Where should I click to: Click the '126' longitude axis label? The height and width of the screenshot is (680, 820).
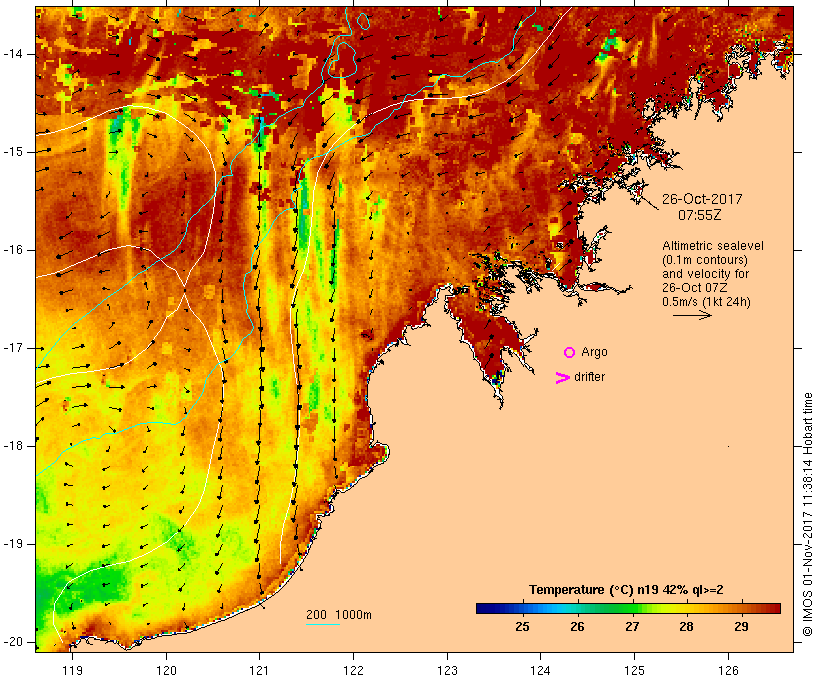[728, 671]
